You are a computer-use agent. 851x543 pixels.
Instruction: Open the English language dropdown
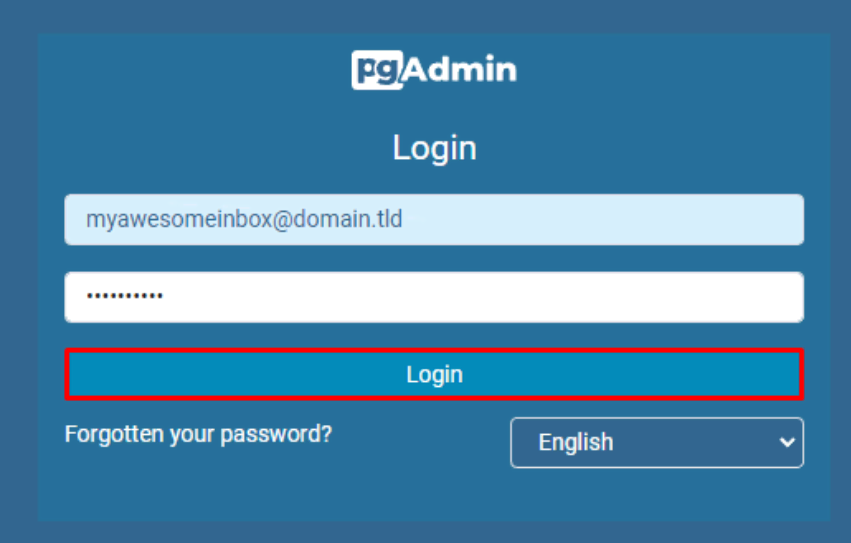[x=656, y=442]
